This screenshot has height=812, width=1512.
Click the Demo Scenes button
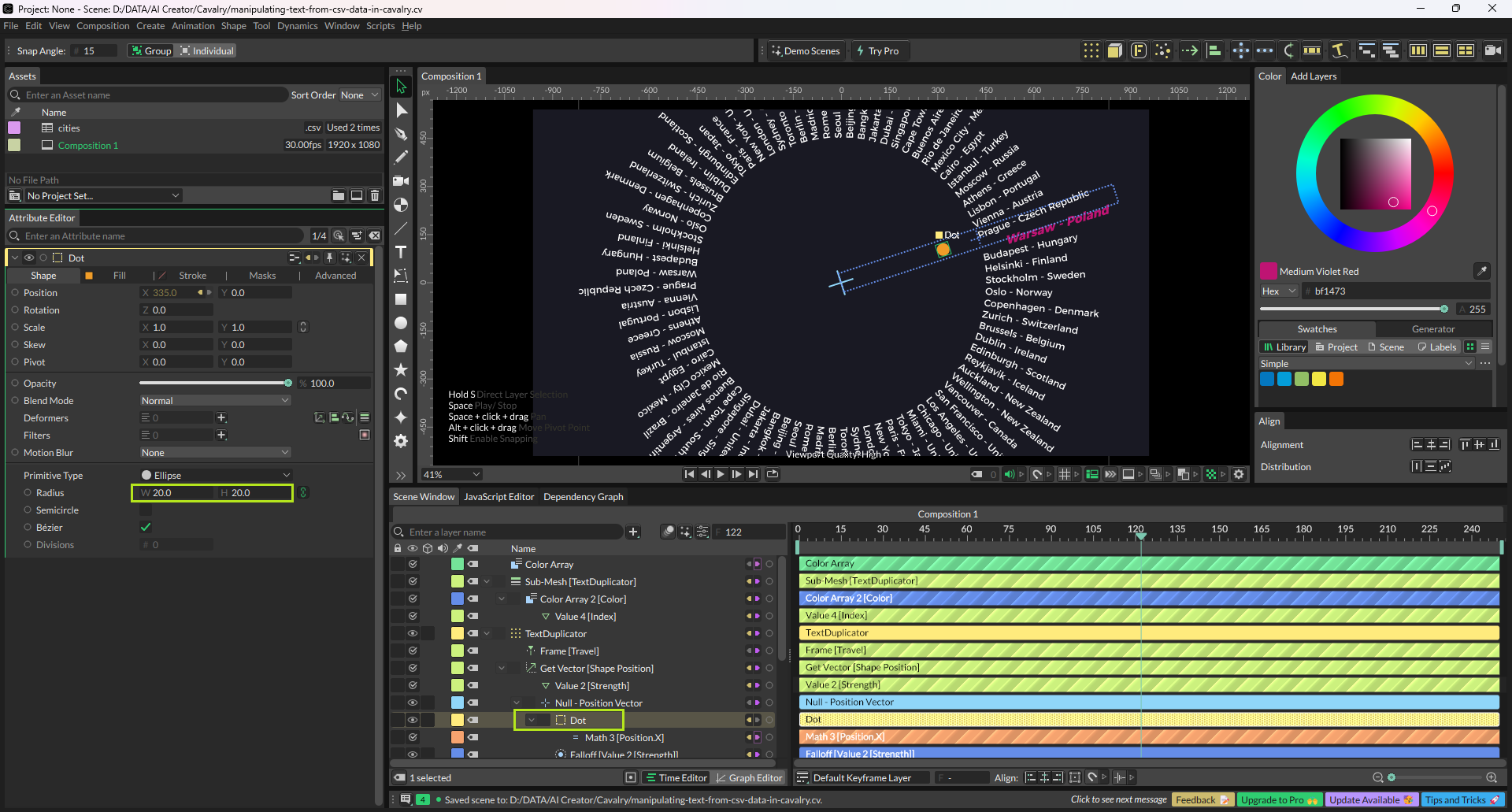[x=806, y=51]
